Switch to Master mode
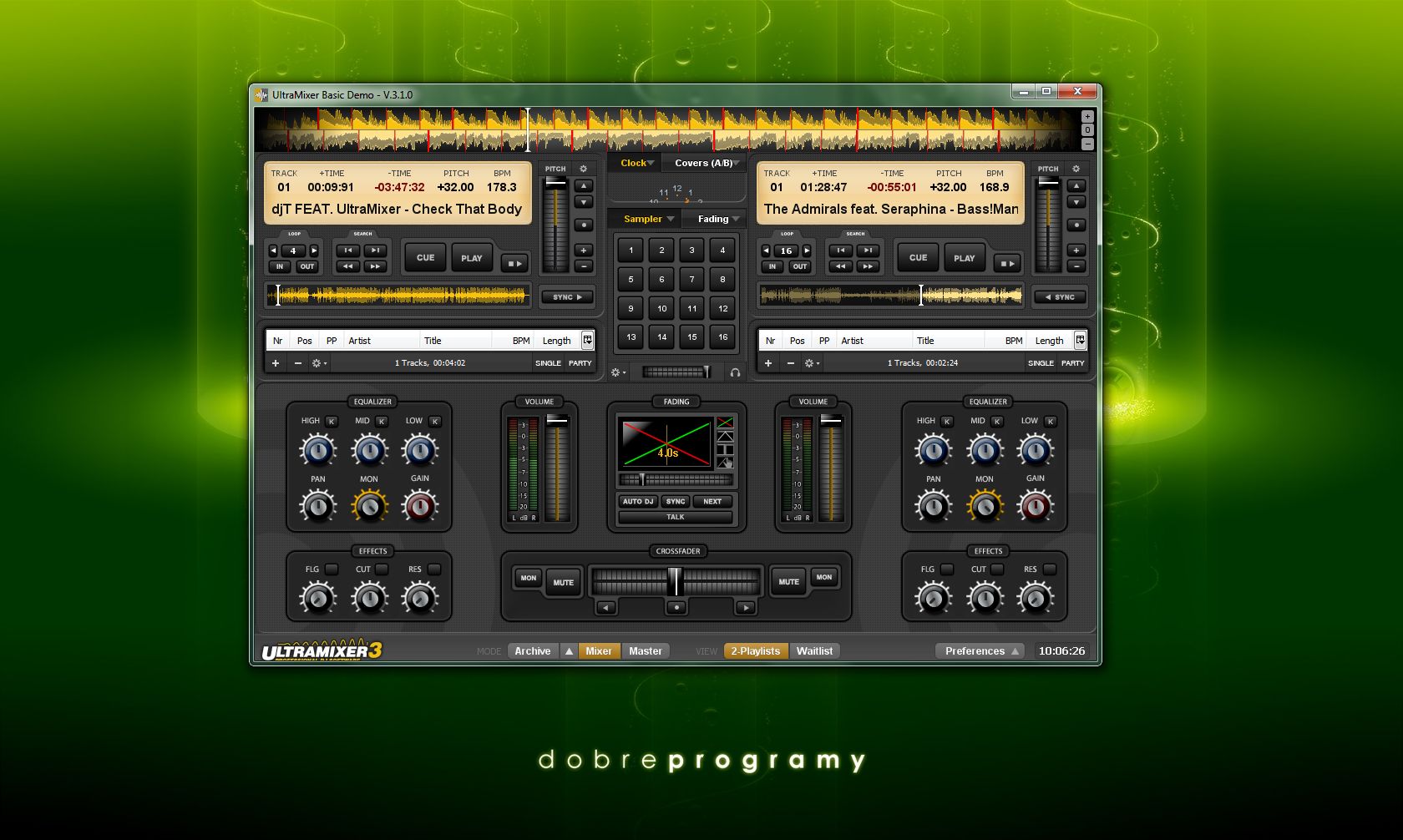1403x840 pixels. point(645,650)
